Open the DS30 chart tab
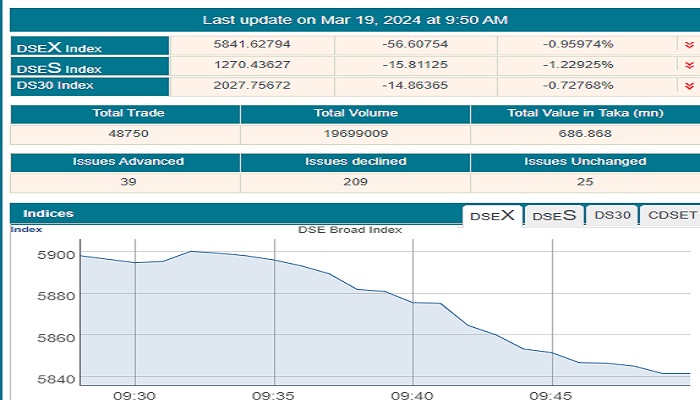 (612, 215)
